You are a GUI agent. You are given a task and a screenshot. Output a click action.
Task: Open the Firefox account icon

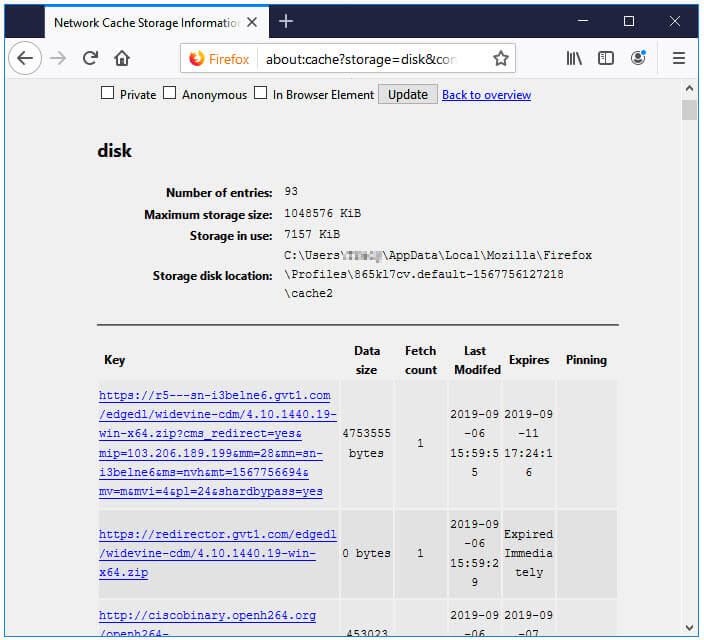tap(638, 58)
